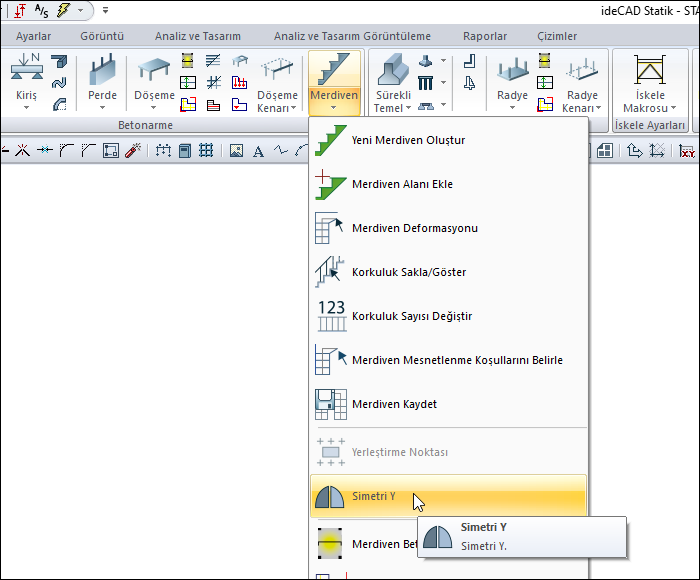Image resolution: width=700 pixels, height=580 pixels.
Task: Expand the Merdiven dropdown arrow
Action: [334, 108]
